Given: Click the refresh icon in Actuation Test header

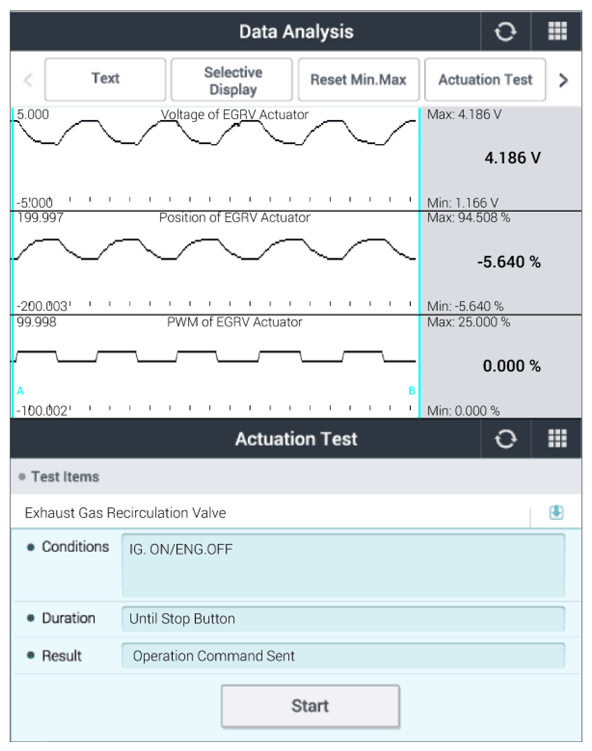Looking at the screenshot, I should point(505,439).
